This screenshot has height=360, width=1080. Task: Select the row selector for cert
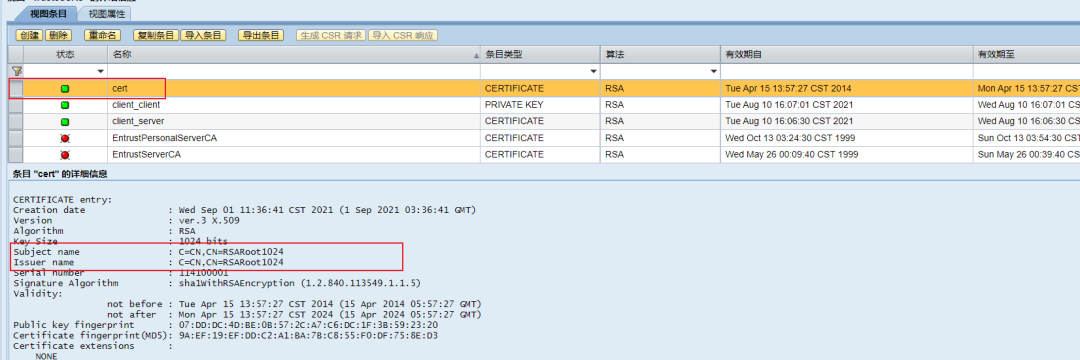click(x=16, y=89)
